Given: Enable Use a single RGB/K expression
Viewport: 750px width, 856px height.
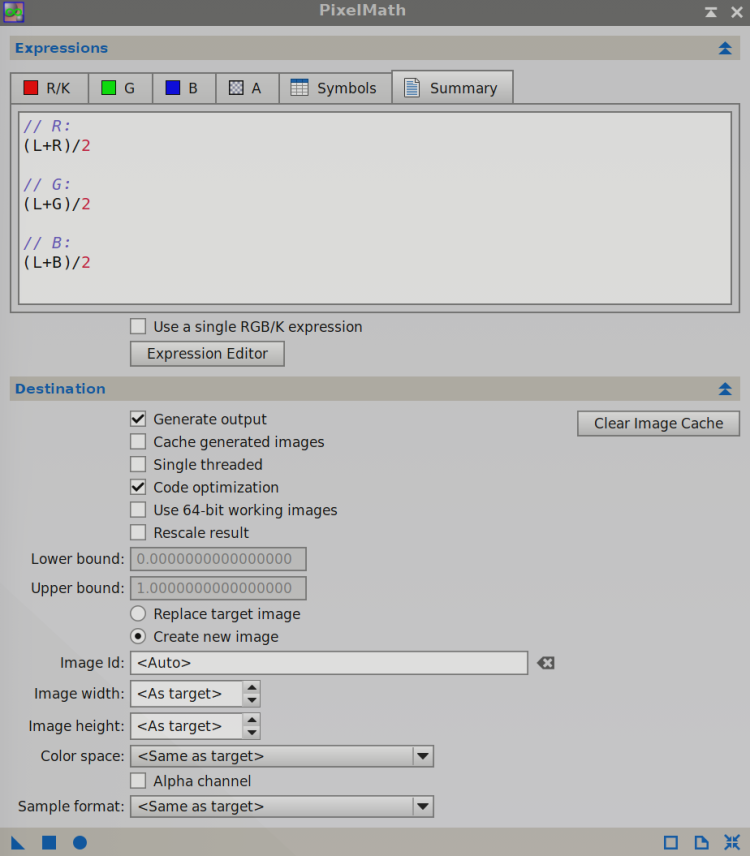Looking at the screenshot, I should click(138, 327).
